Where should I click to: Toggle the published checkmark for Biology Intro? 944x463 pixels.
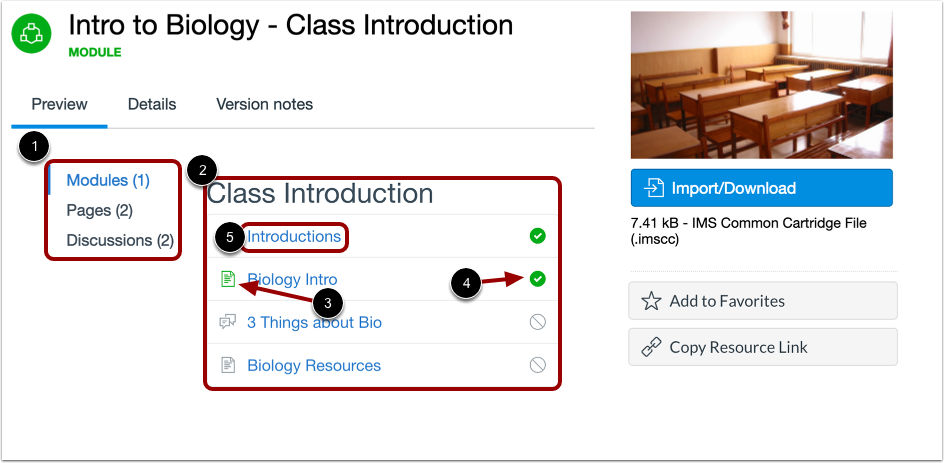[x=537, y=280]
